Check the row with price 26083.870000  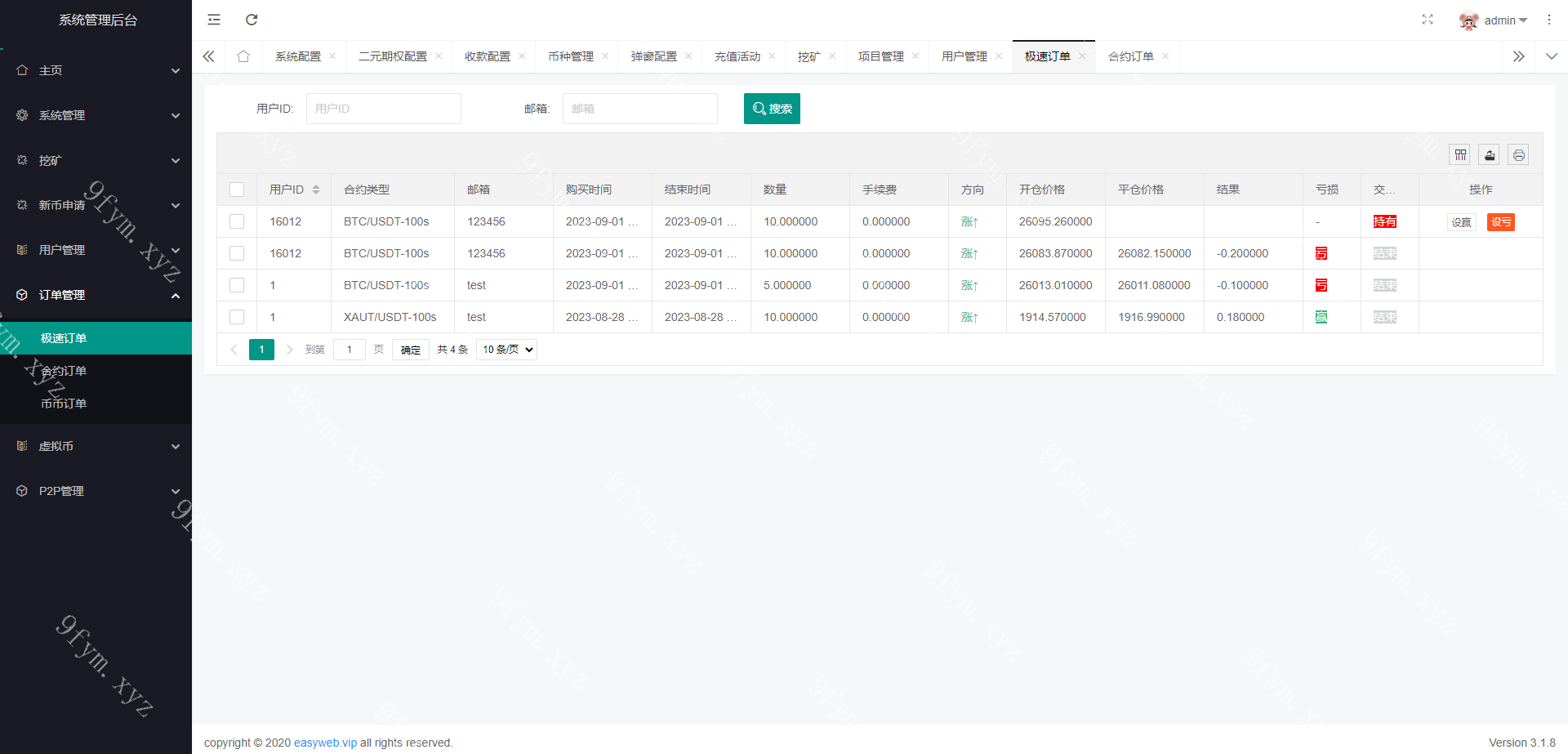(237, 253)
